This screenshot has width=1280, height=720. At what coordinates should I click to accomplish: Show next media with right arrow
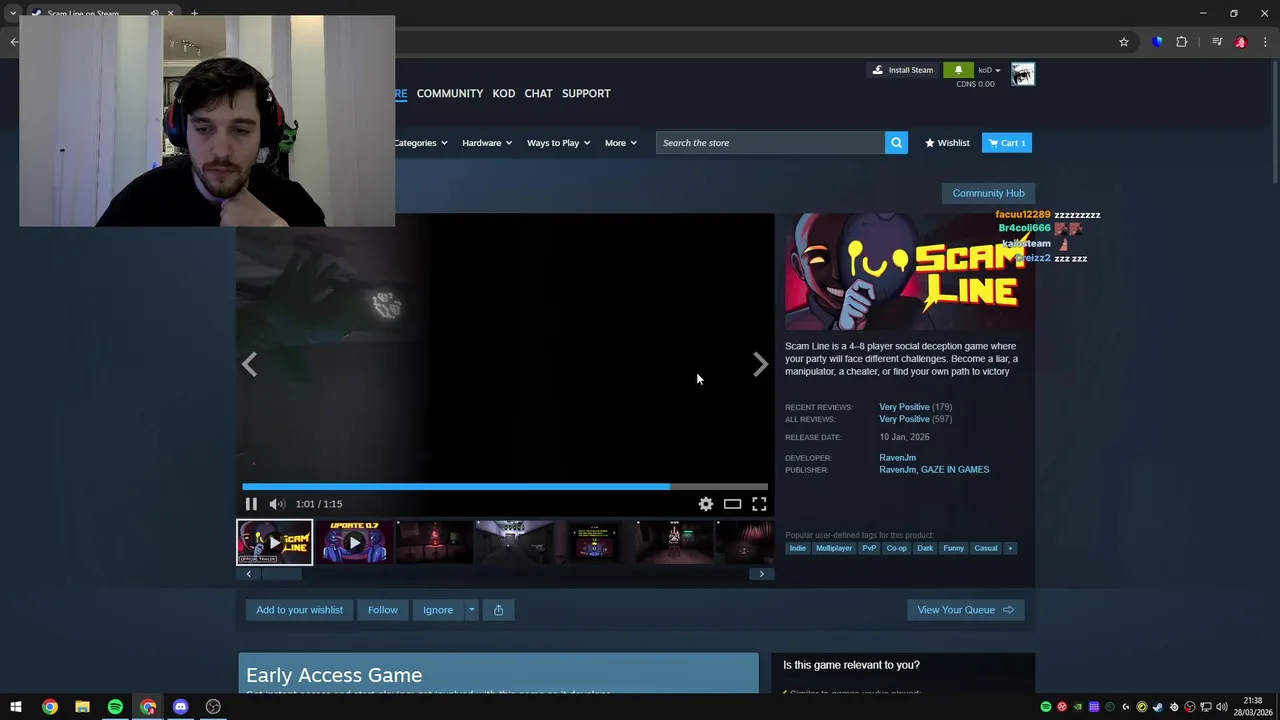click(x=760, y=365)
